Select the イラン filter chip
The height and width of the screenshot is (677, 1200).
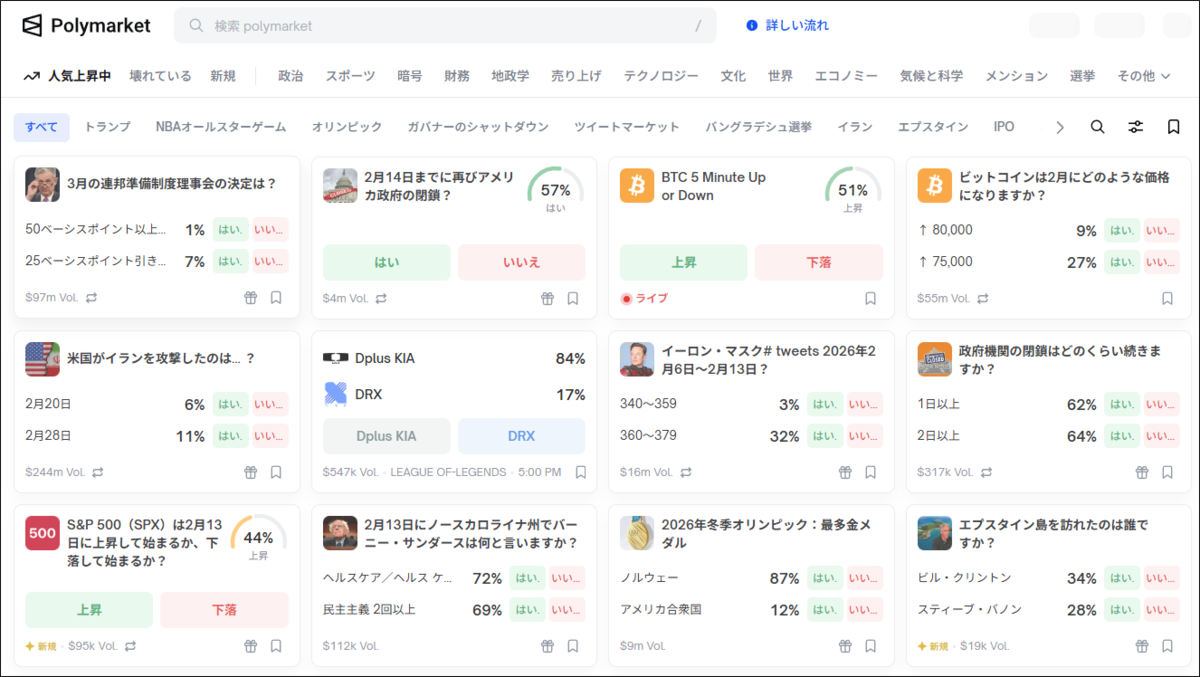(x=855, y=127)
